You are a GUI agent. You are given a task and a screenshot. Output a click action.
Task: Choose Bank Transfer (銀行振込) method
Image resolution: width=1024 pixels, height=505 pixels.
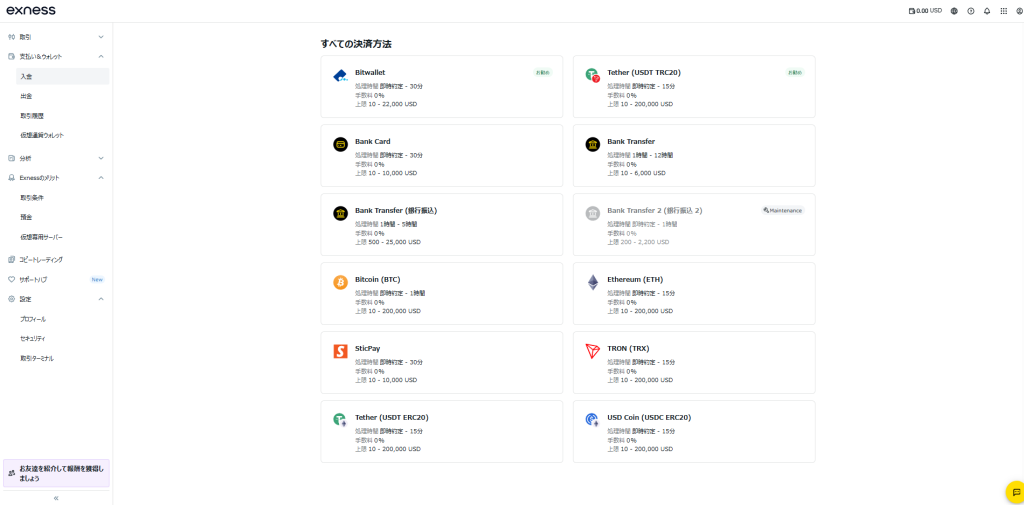pos(441,224)
